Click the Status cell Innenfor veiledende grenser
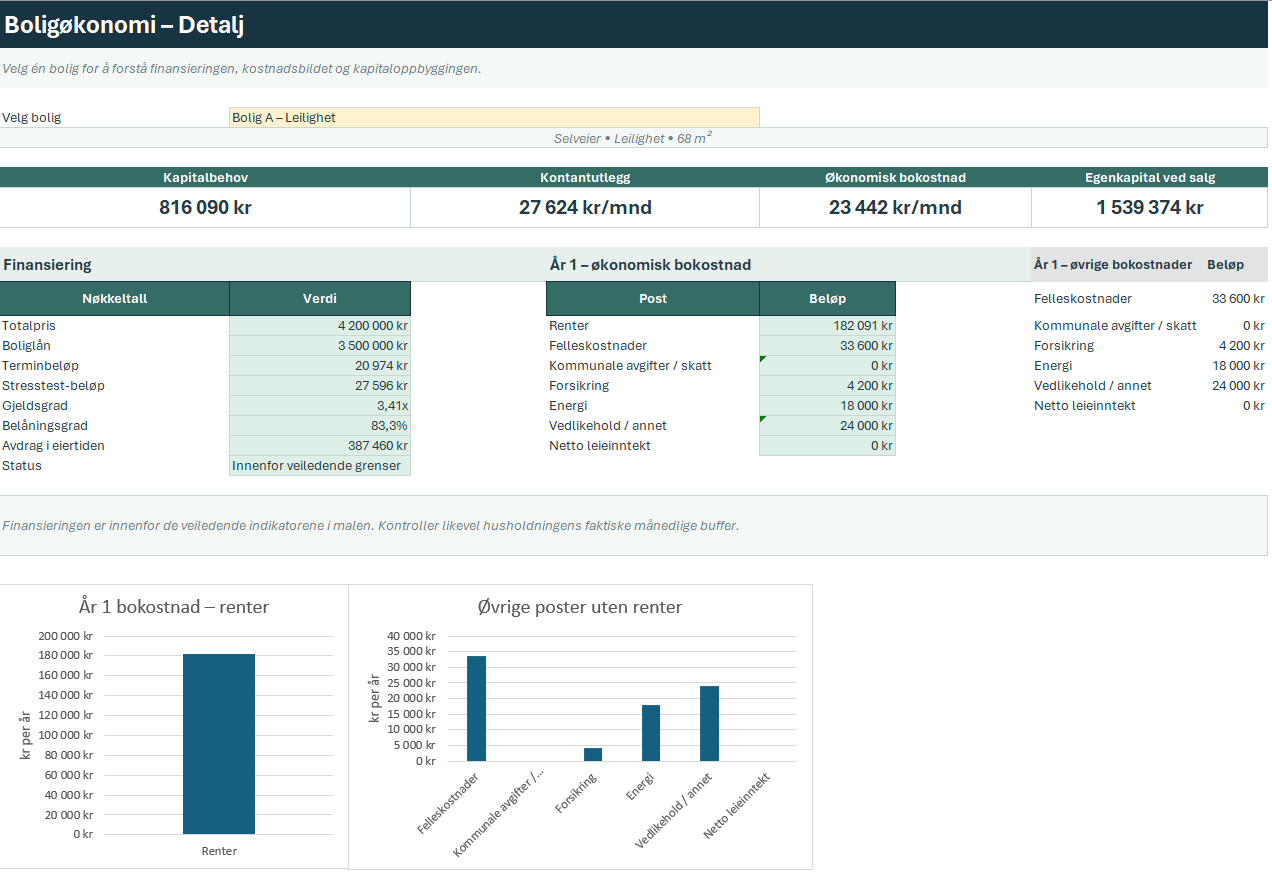Screen dimensions: 1272x872 coord(320,466)
